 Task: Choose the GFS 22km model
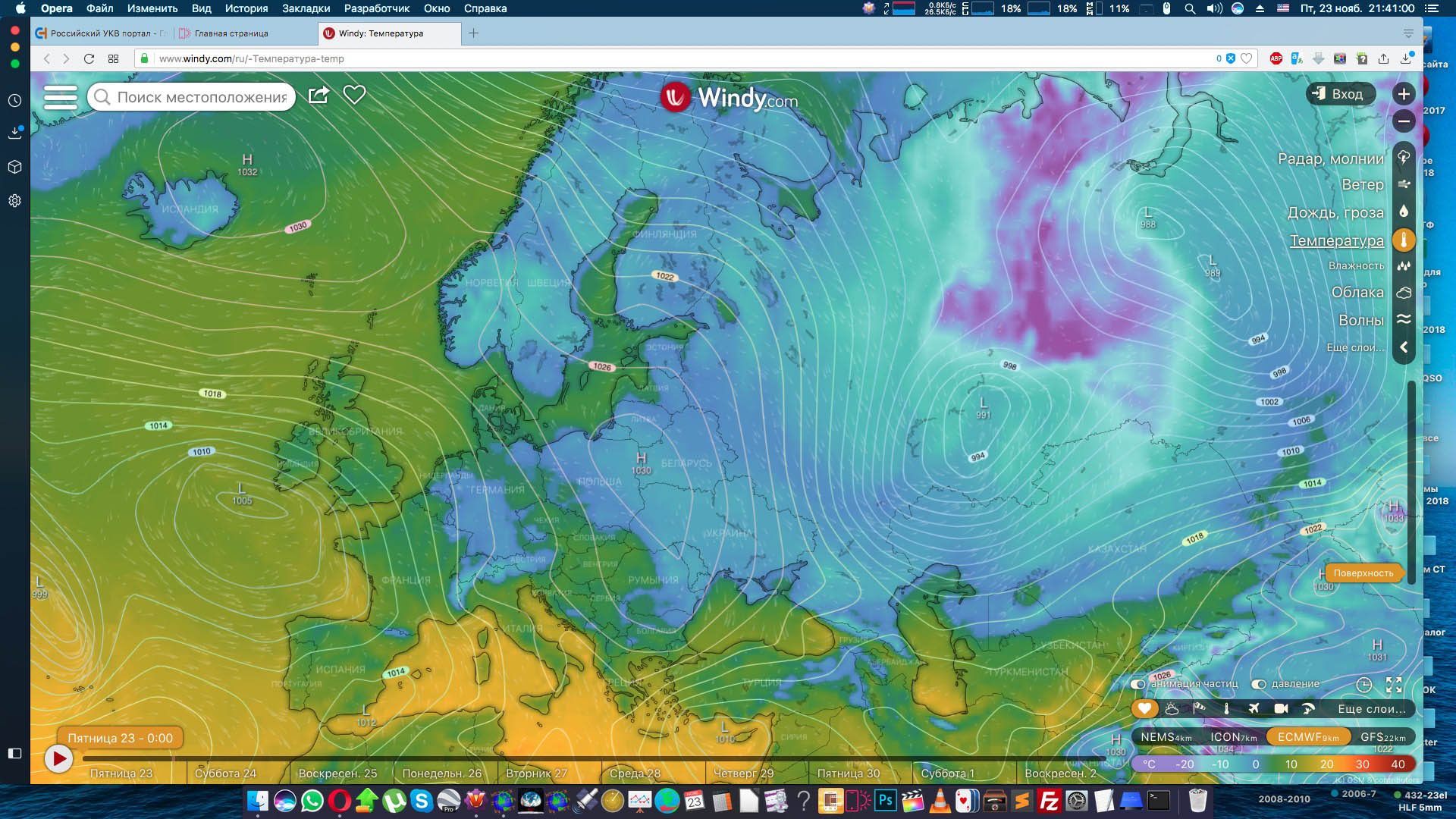(1382, 737)
